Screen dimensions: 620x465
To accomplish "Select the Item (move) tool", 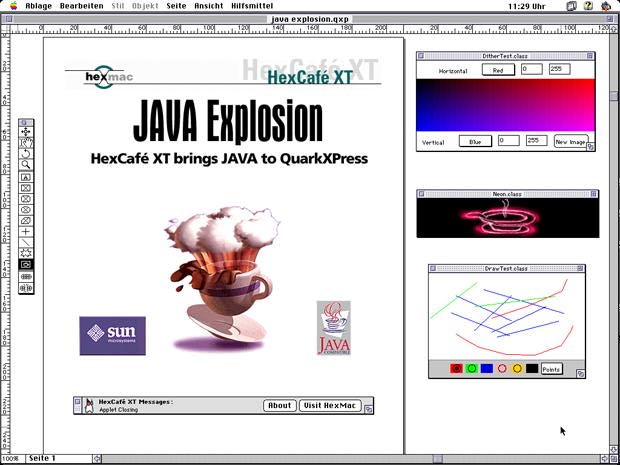I will coord(26,132).
